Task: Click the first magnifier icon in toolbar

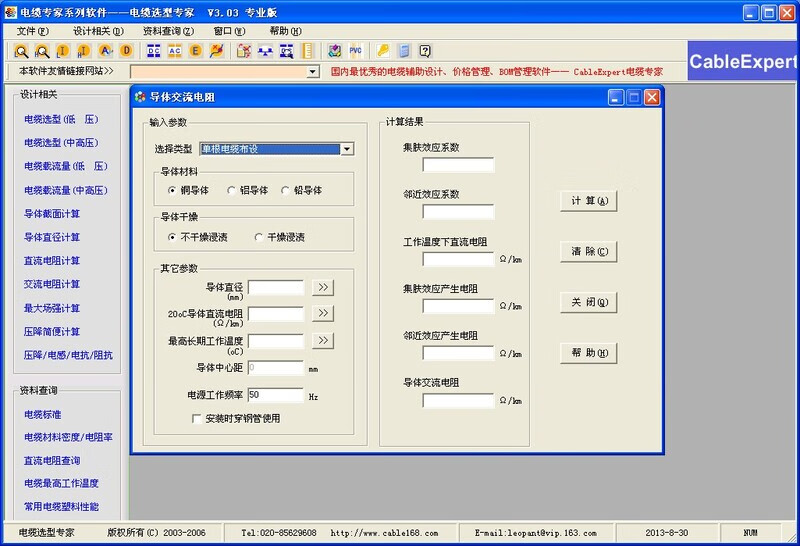Action: click(x=21, y=51)
